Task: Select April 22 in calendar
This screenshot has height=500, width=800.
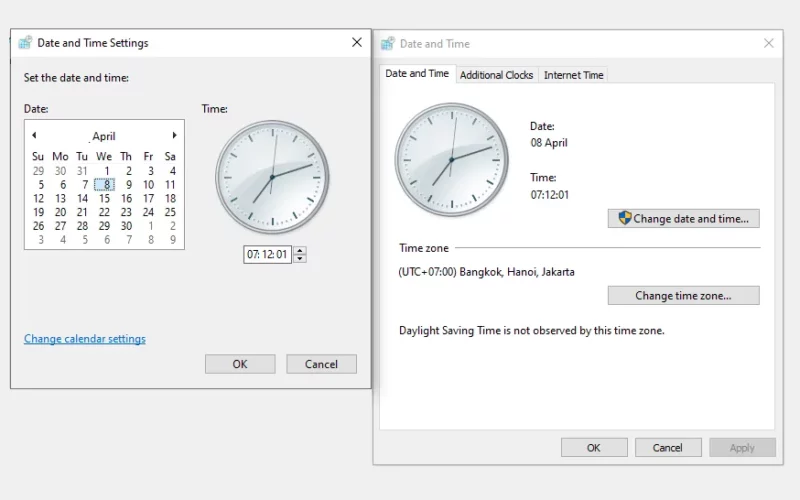Action: [105, 212]
